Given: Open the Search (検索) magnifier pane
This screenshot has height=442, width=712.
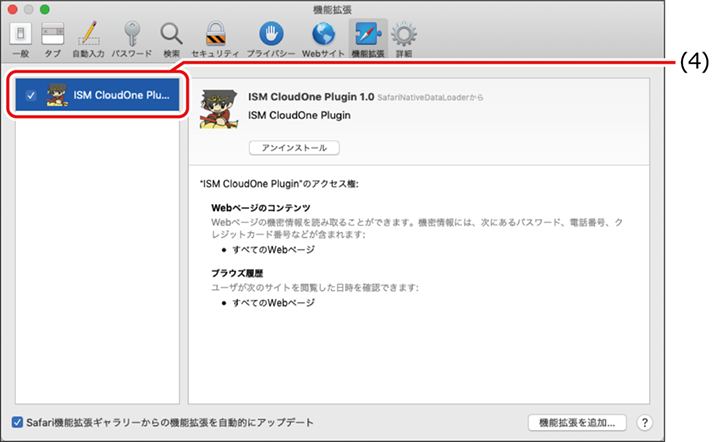Looking at the screenshot, I should [171, 40].
